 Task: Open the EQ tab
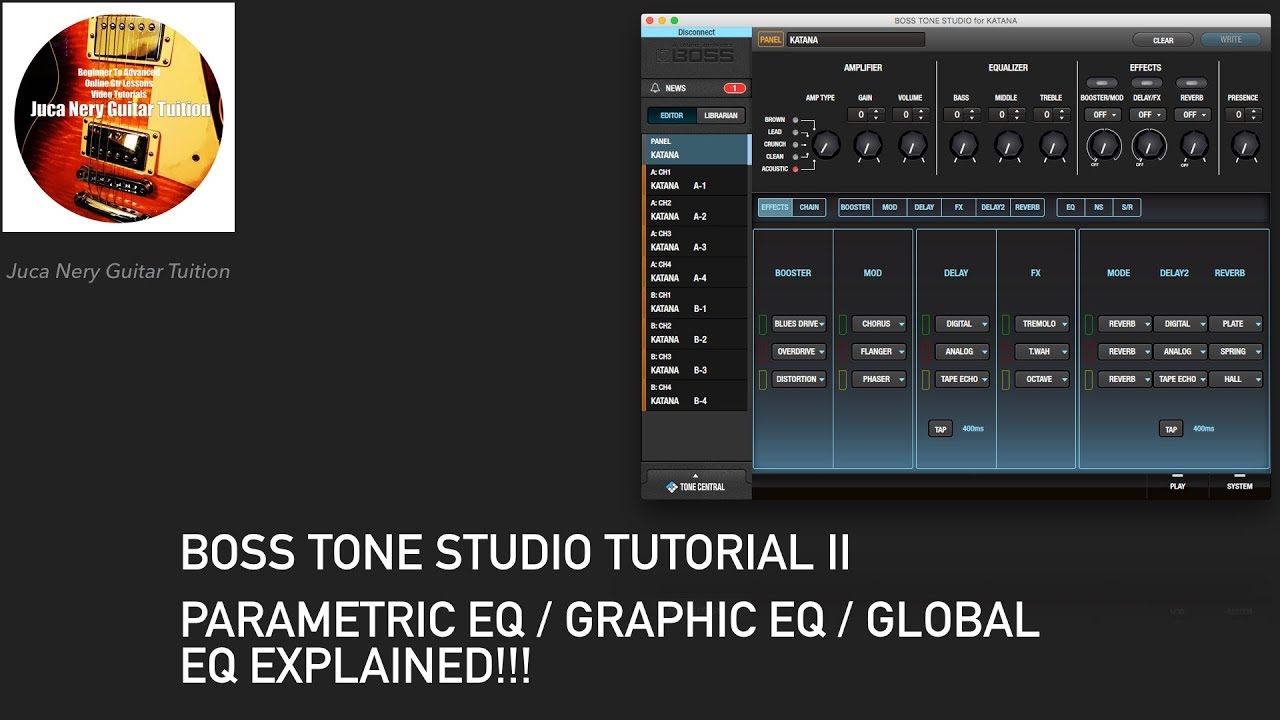(x=1071, y=208)
